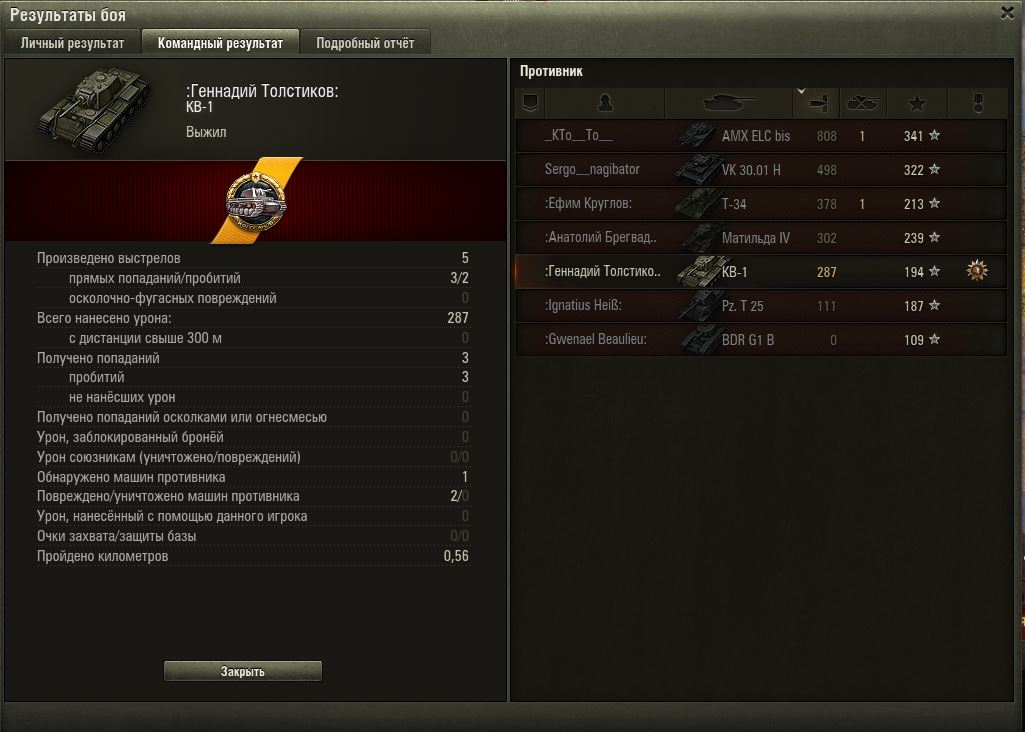Select the Командный результат tab
The height and width of the screenshot is (732, 1025).
tap(220, 43)
